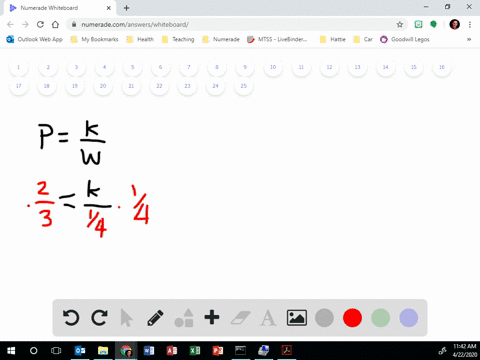Click the insert image tool
The image size is (480, 360).
pos(297,318)
